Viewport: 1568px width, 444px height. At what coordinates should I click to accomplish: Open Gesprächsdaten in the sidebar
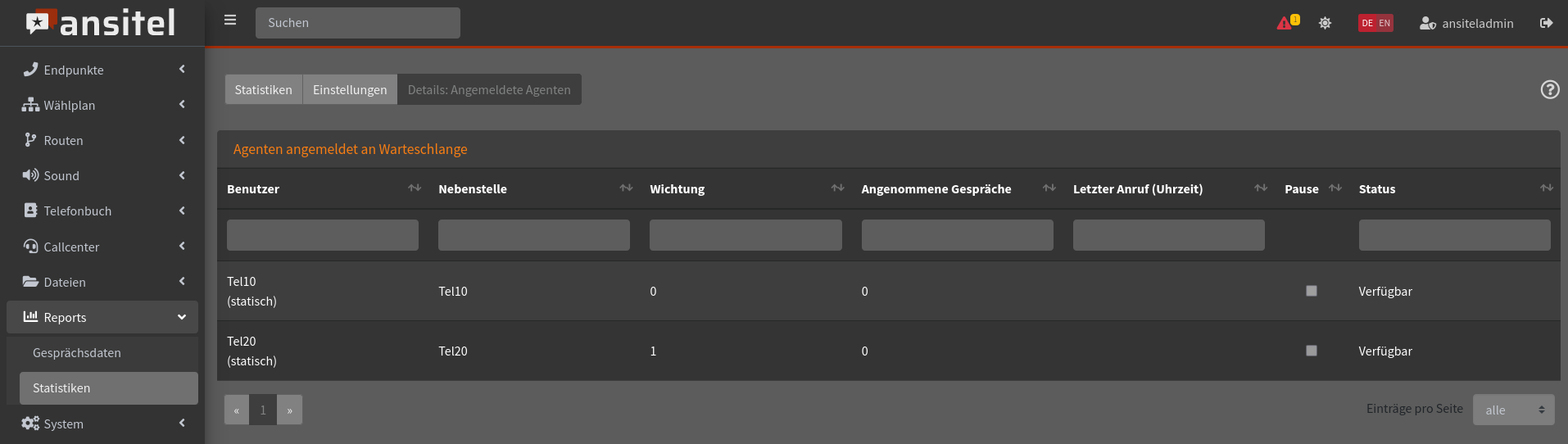77,353
